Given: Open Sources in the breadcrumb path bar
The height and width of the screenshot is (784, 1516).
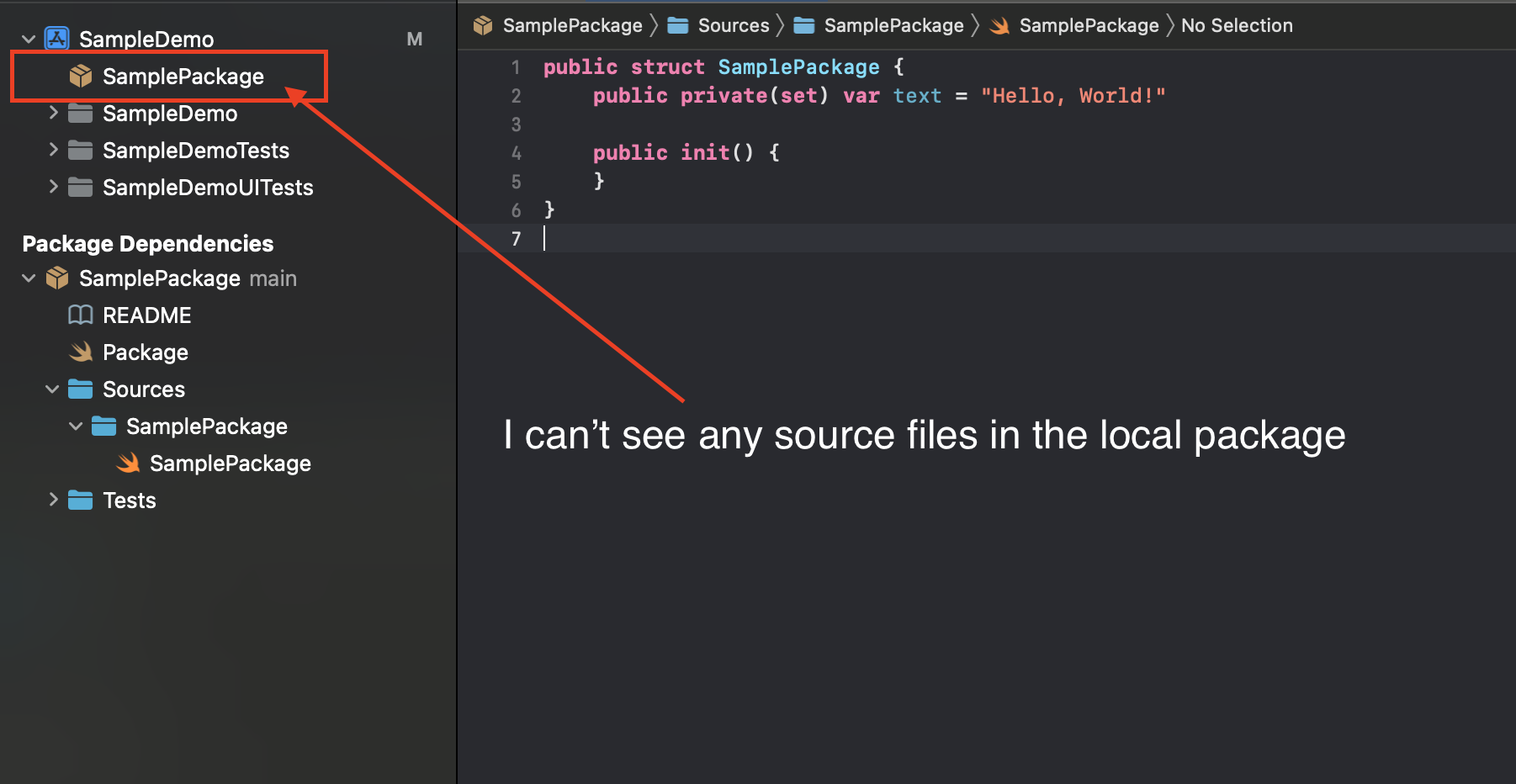Looking at the screenshot, I should tap(734, 25).
